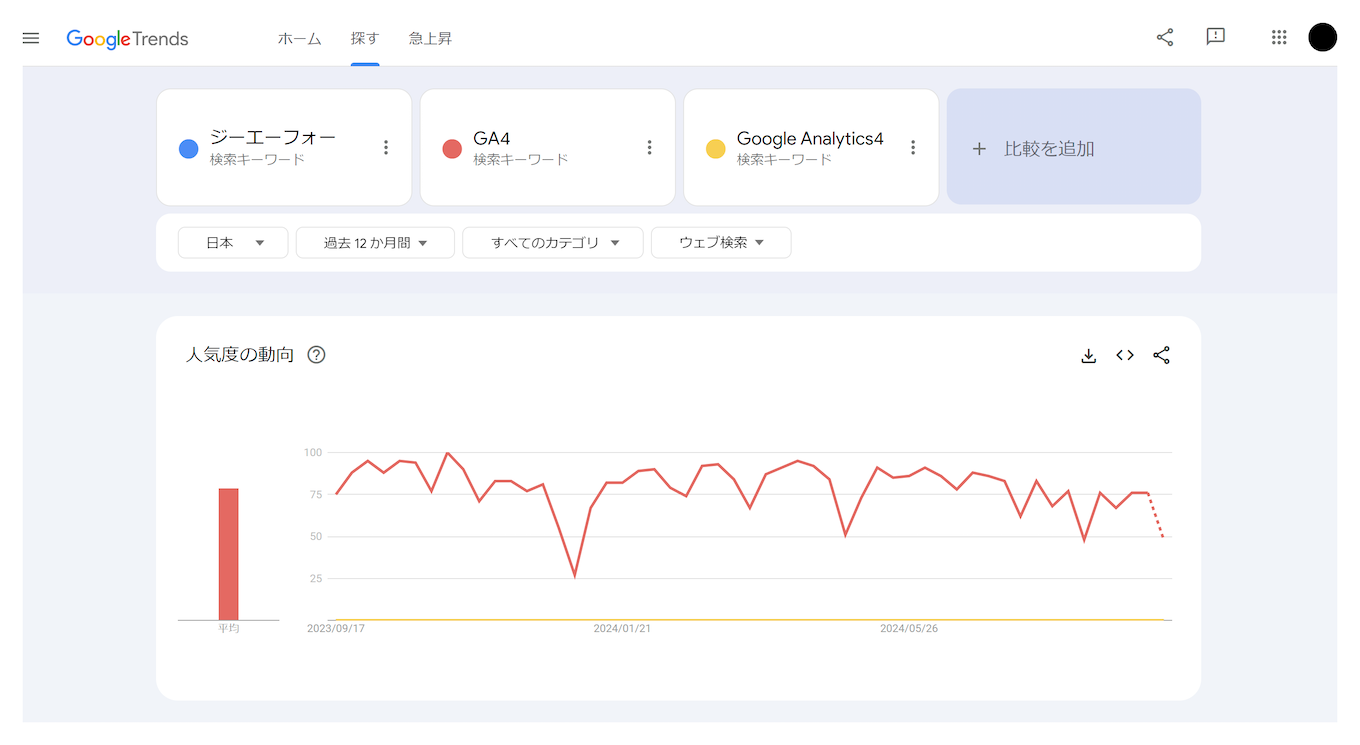Click the 75 y-axis label
Image resolution: width=1360 pixels, height=745 pixels.
(x=316, y=495)
